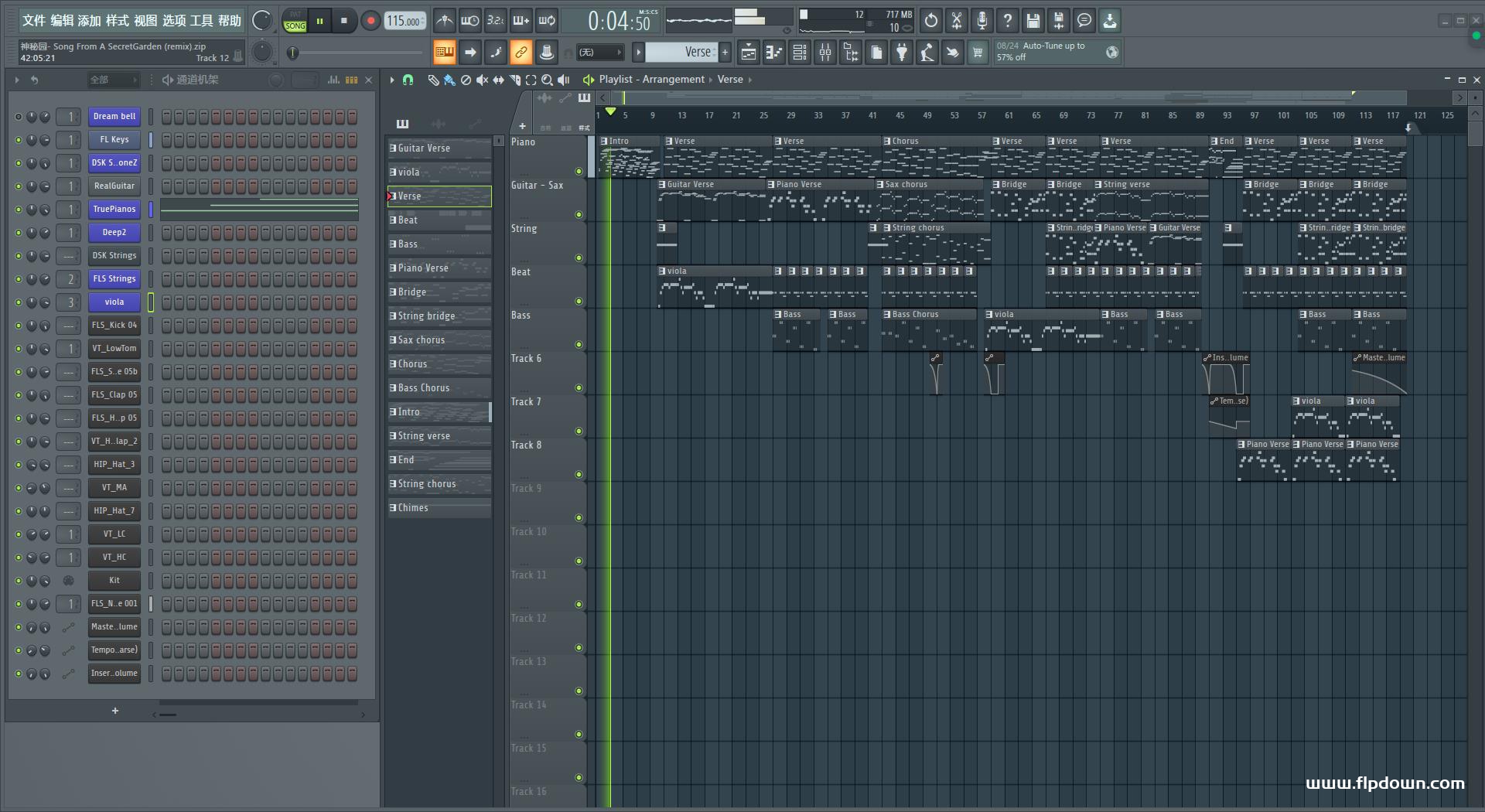Open the playlist view icon
1485x812 pixels.
(x=748, y=53)
